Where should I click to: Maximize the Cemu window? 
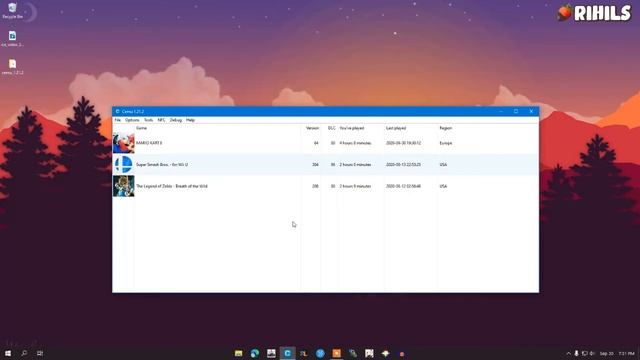click(516, 111)
